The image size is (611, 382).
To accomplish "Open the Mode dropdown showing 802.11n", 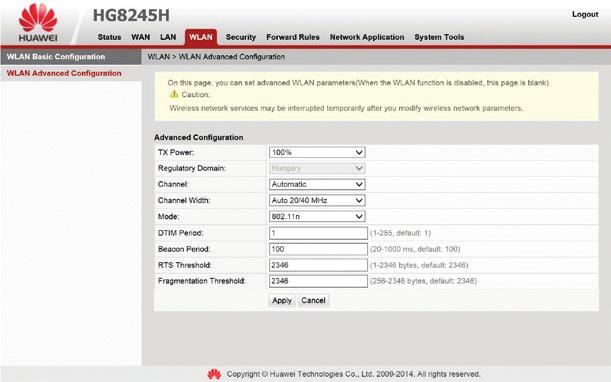I will pyautogui.click(x=317, y=216).
